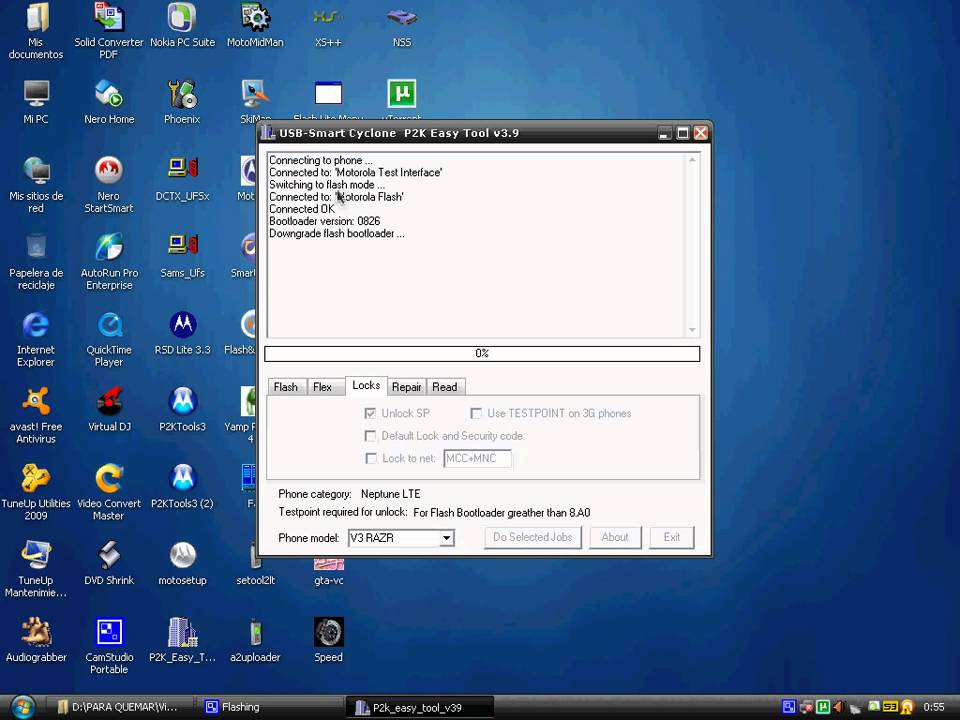Open P2K_Easy_T... desktop icon
960x720 pixels.
pos(182,640)
